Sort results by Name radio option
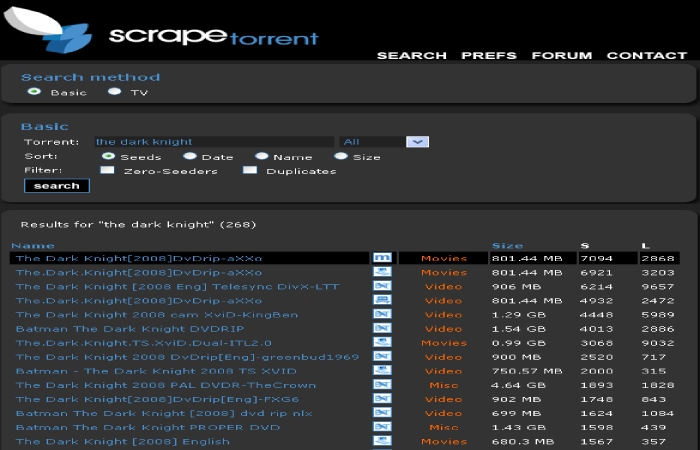Screen dimensions: 700x450 click(262, 156)
